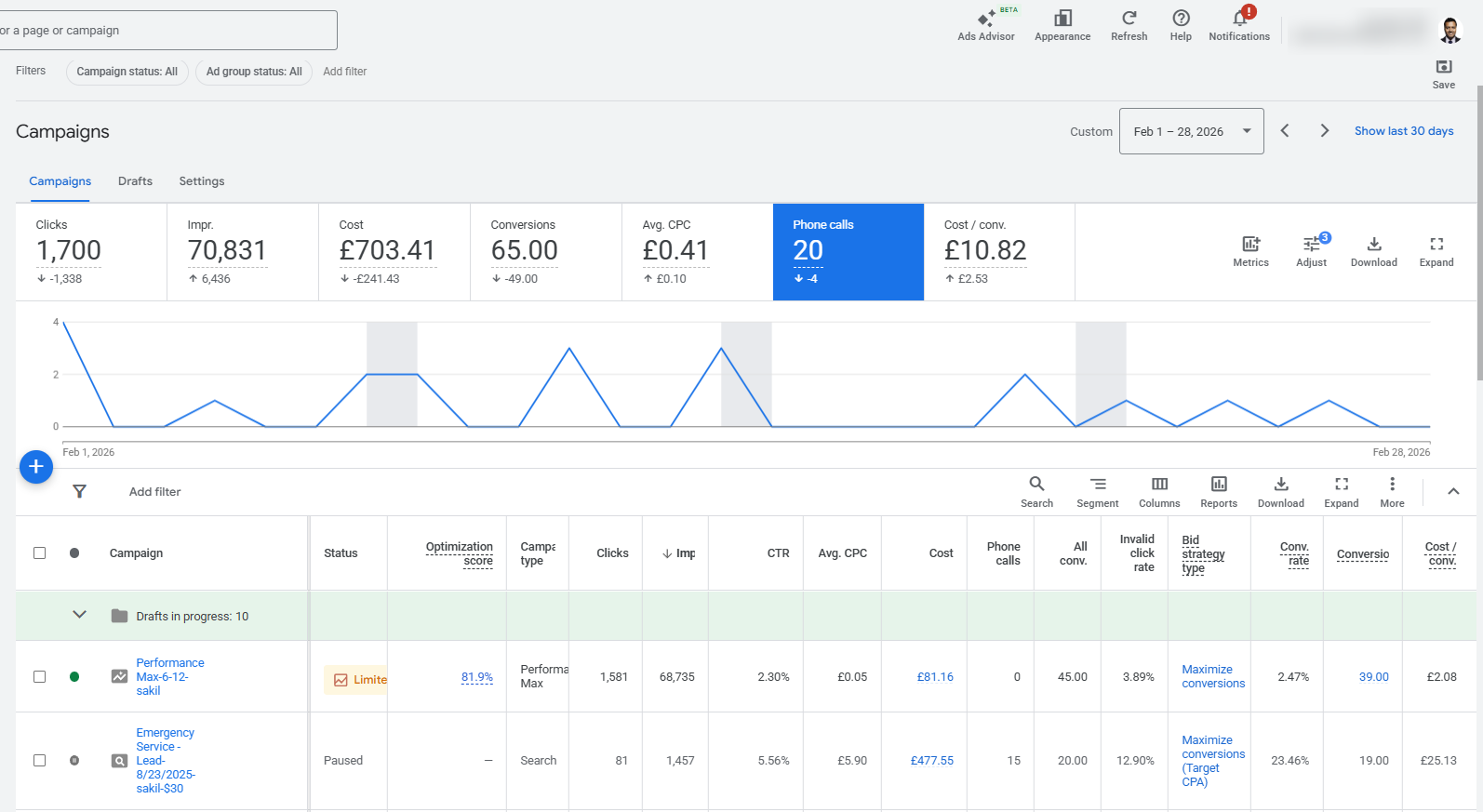Click the table filter funnel icon
The height and width of the screenshot is (812, 1483).
tap(80, 491)
